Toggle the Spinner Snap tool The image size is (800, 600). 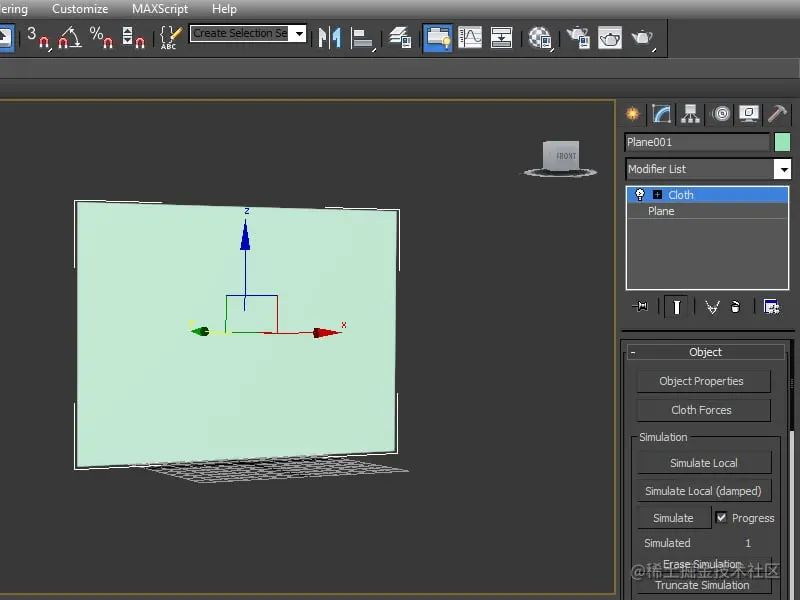pos(133,38)
